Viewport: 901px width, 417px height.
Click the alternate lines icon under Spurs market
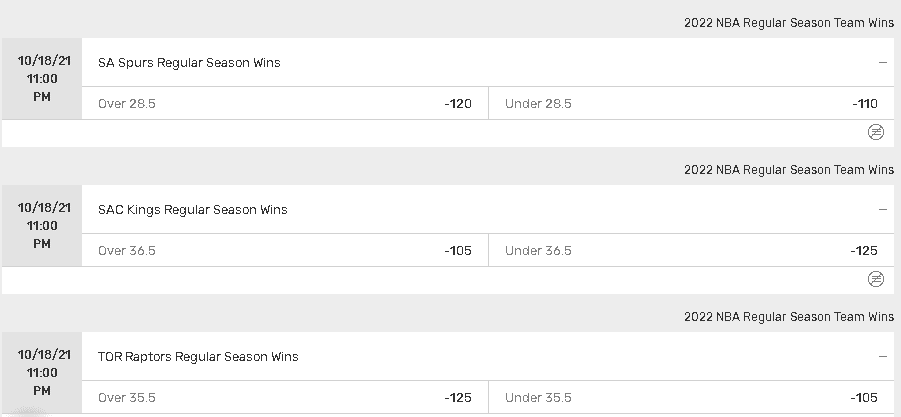pos(875,132)
